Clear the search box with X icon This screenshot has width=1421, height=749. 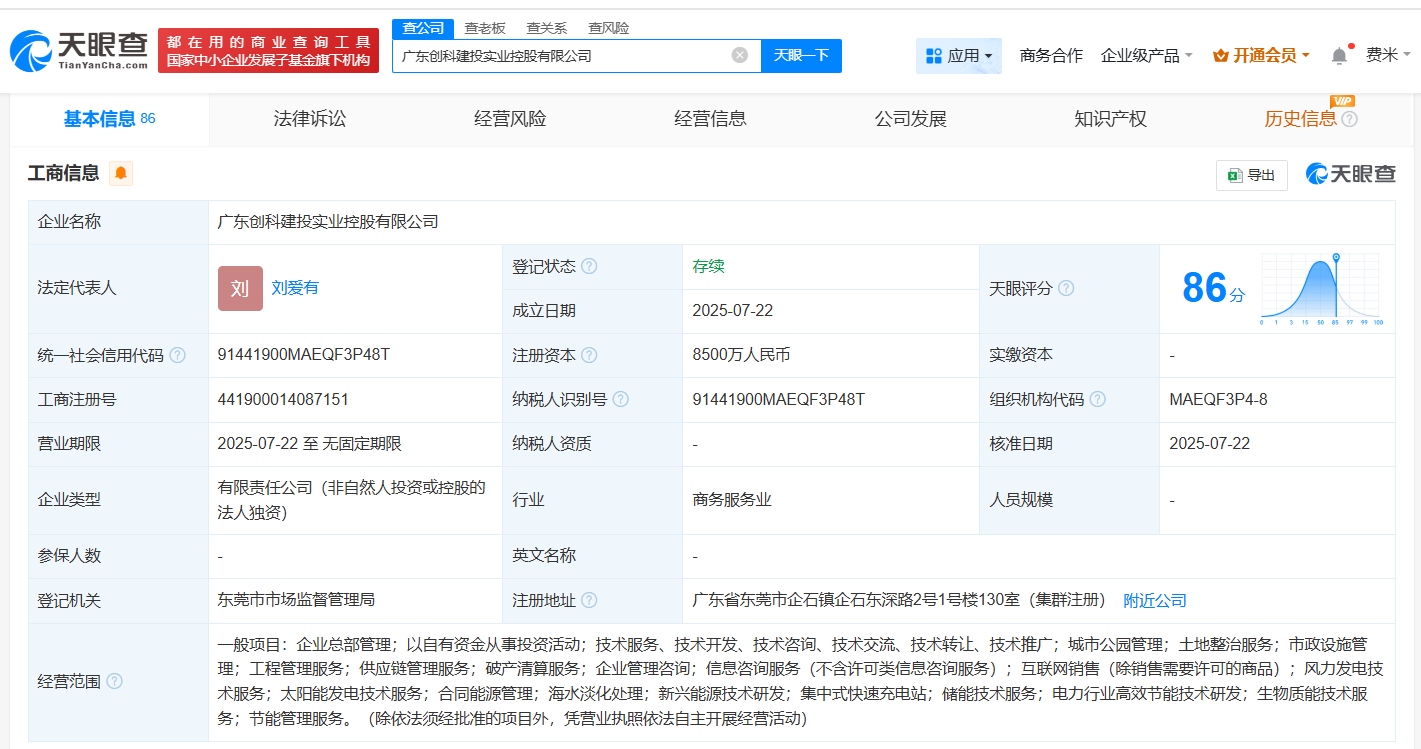pos(740,56)
